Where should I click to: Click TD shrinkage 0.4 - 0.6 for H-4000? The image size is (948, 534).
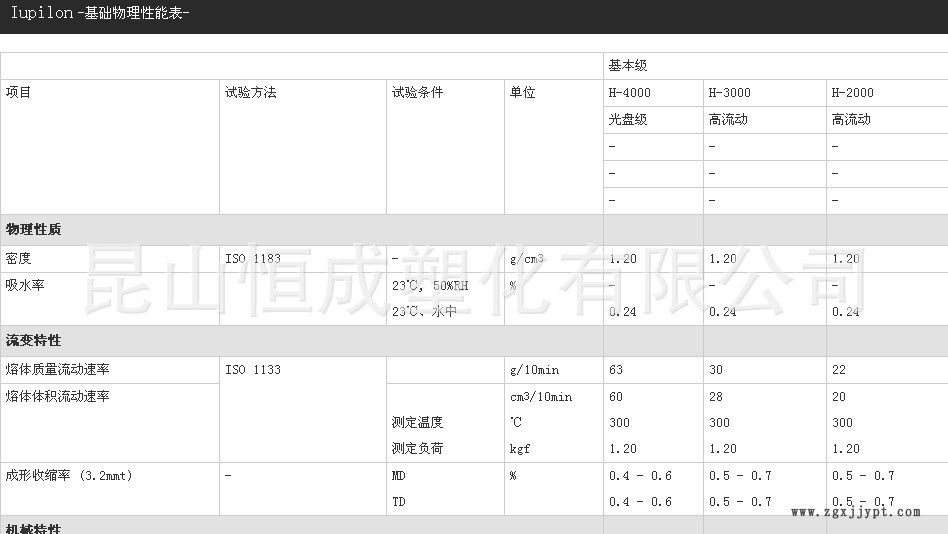point(640,502)
